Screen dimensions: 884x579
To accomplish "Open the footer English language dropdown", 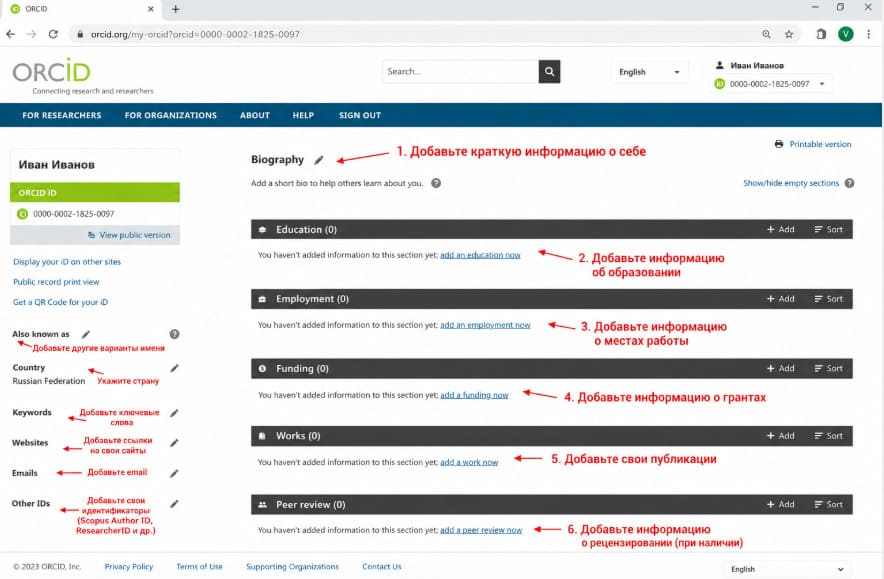I will 787,569.
